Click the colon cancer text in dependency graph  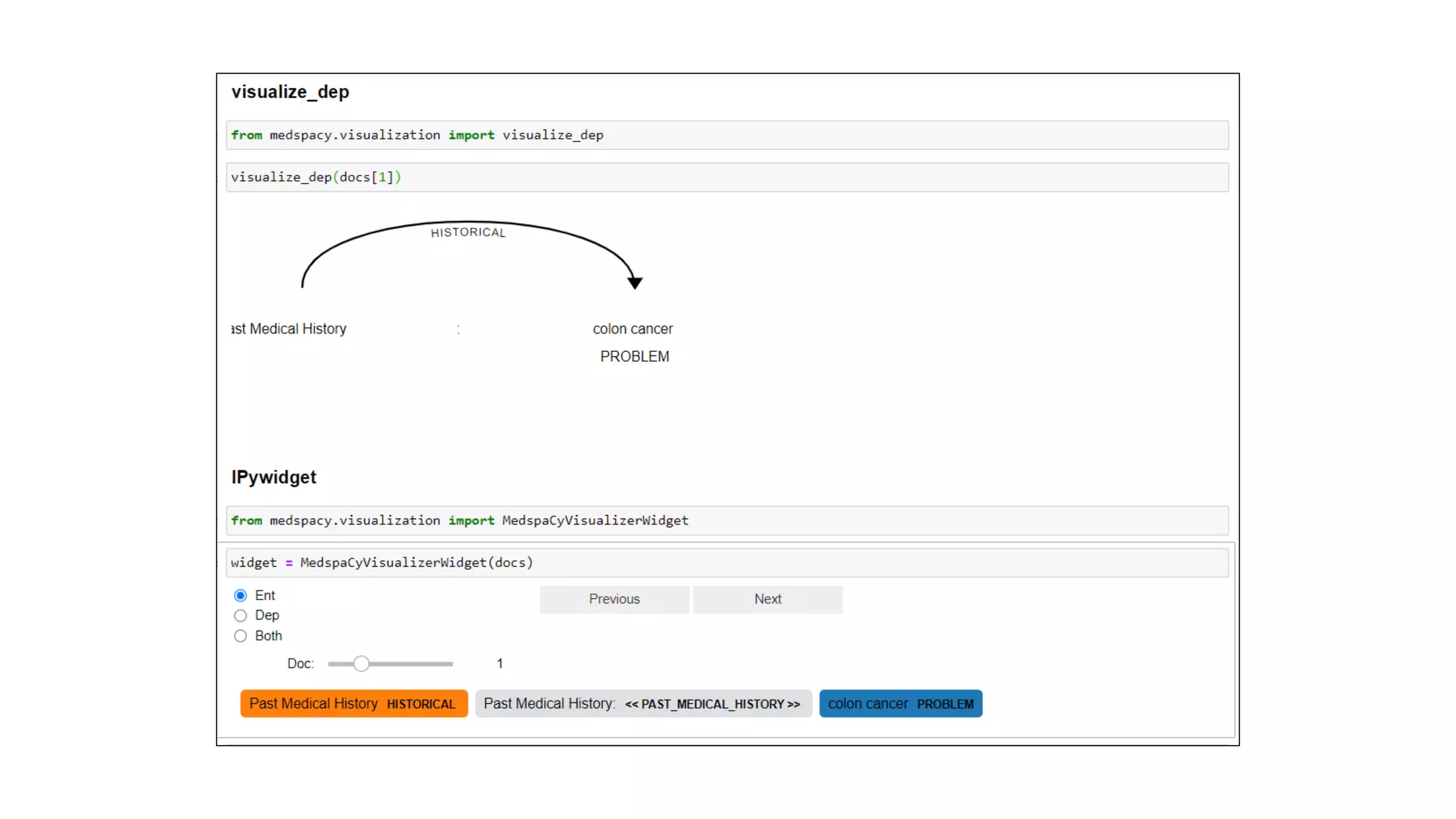tap(633, 329)
